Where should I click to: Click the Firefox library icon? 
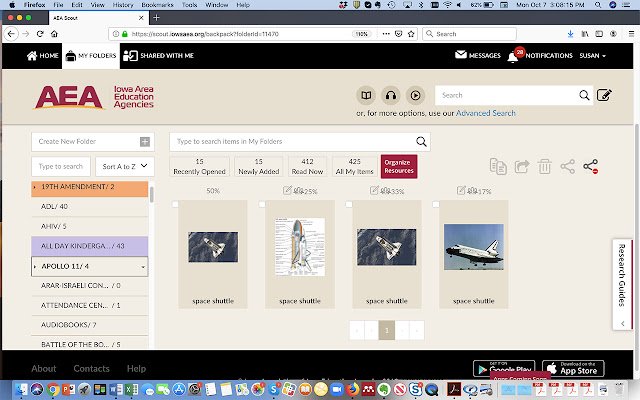click(x=585, y=34)
